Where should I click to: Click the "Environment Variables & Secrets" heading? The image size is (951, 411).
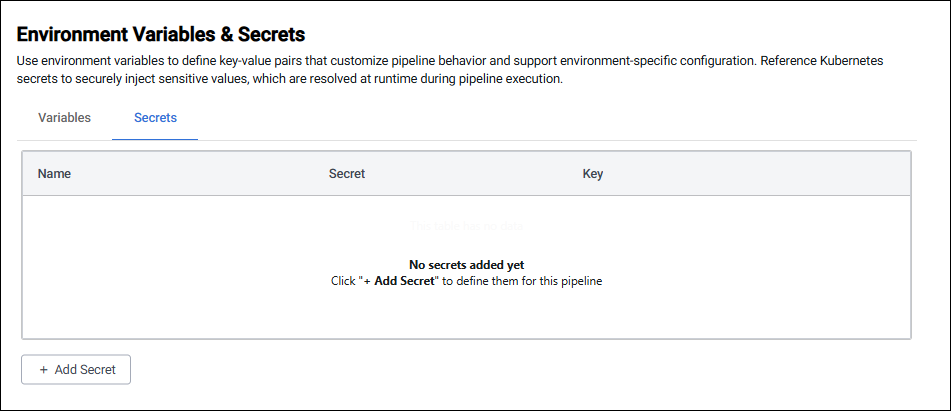[x=161, y=35]
